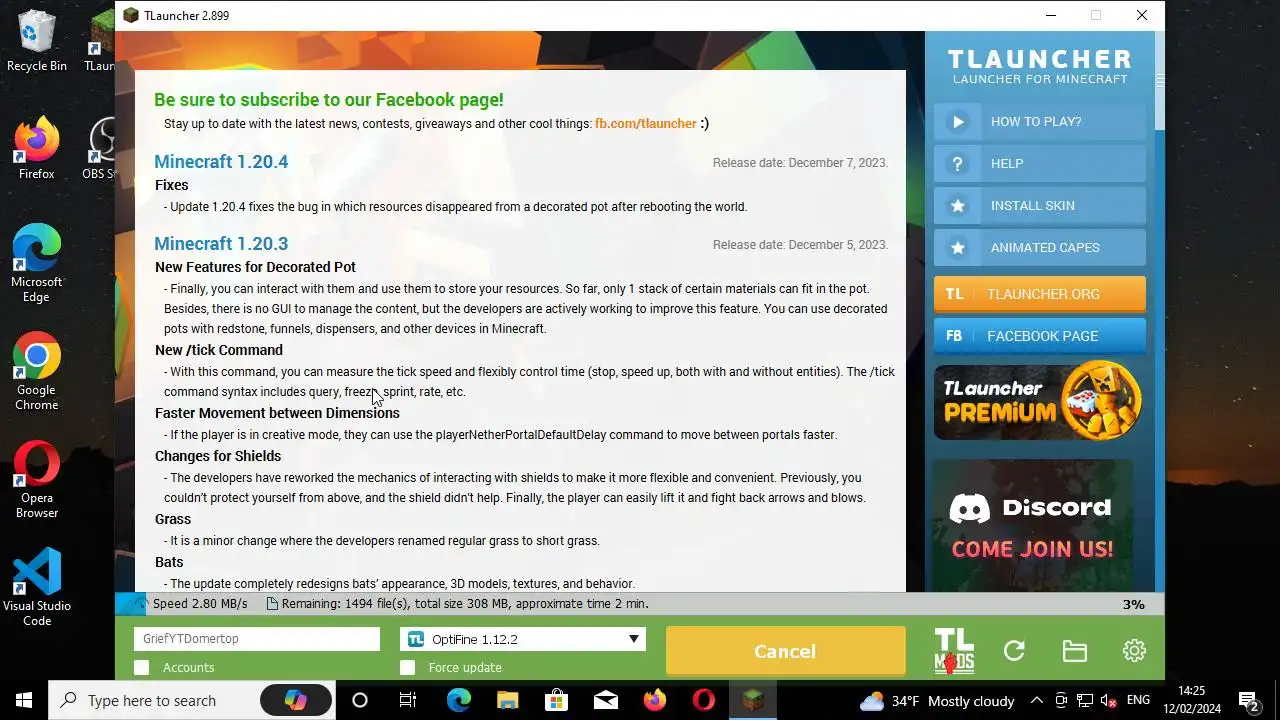Viewport: 1280px width, 720px height.
Task: Open TLauncher settings gear icon
Action: (1134, 651)
